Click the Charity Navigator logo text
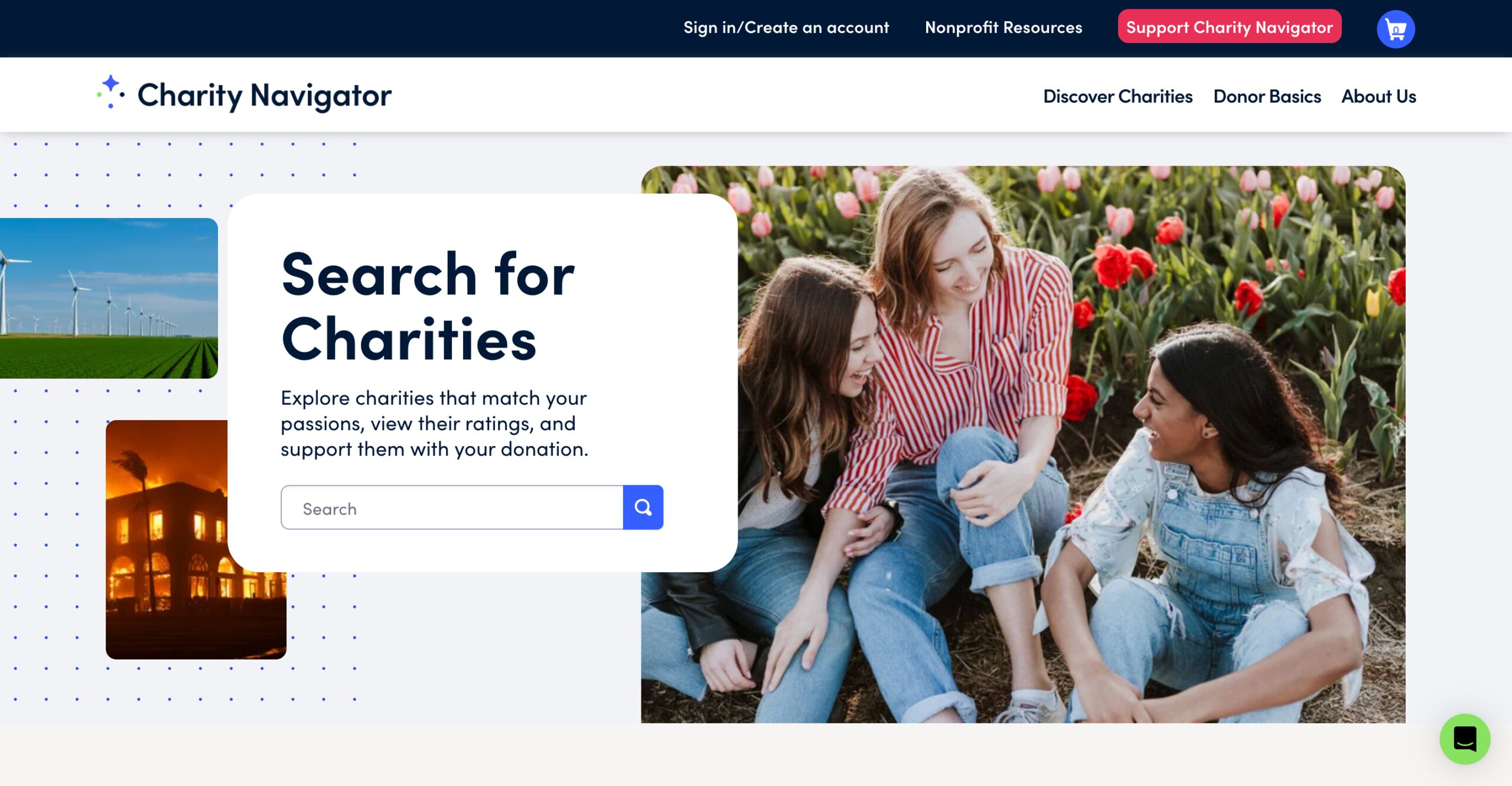Screen dimensions: 1512x786 pos(264,95)
